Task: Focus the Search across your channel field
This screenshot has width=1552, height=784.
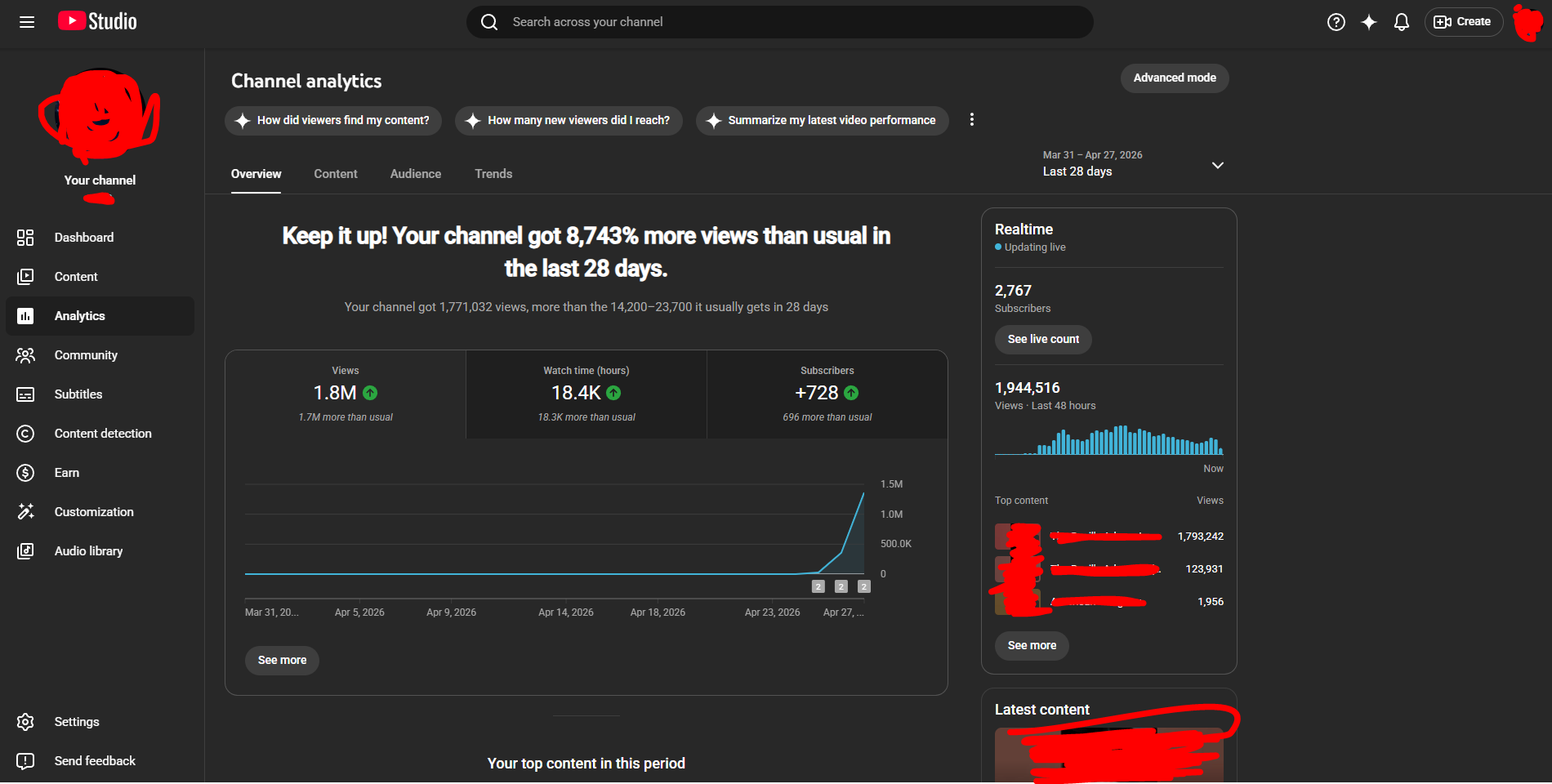Action: [780, 22]
